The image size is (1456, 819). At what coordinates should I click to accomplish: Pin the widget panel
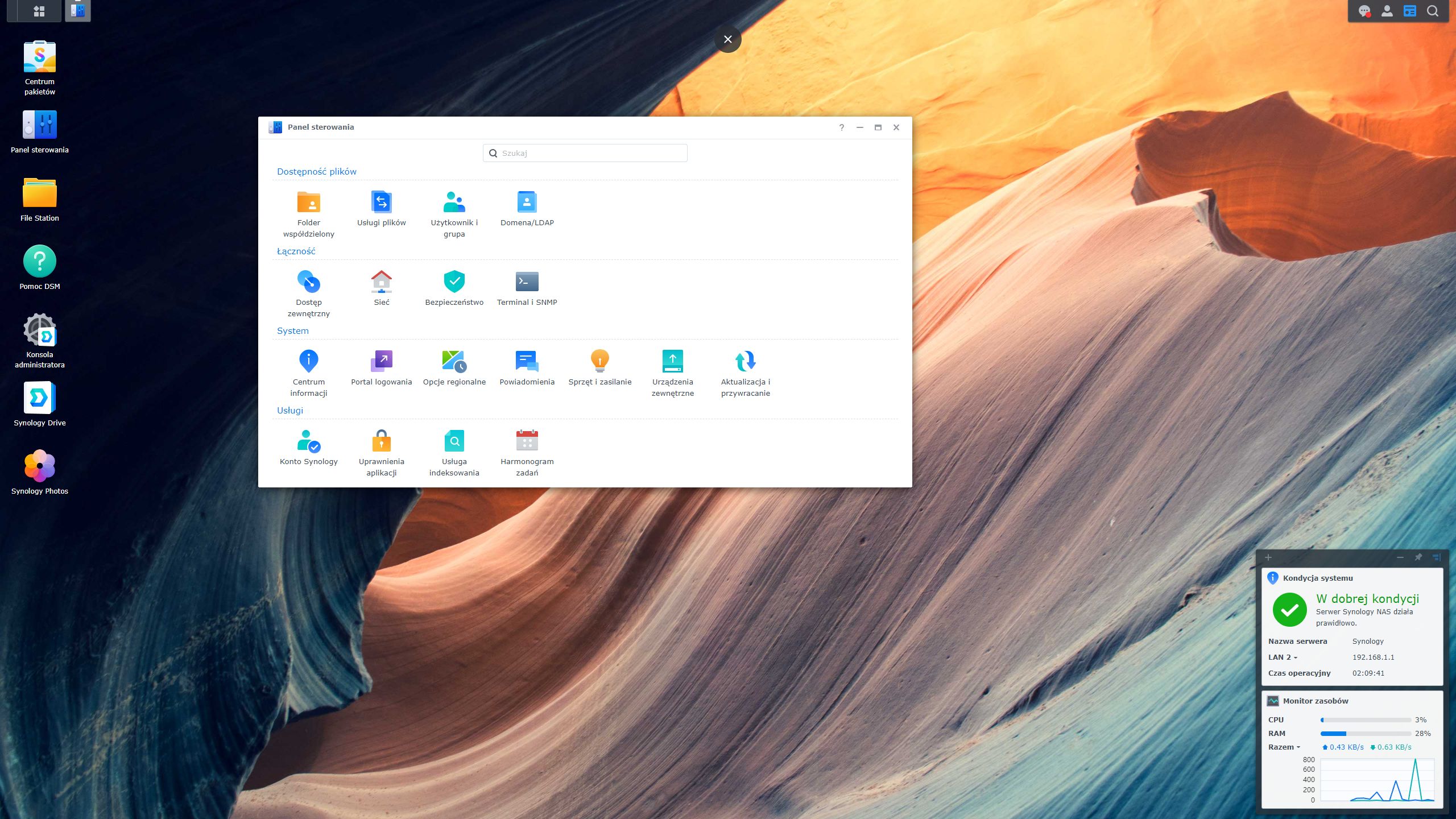click(1418, 557)
